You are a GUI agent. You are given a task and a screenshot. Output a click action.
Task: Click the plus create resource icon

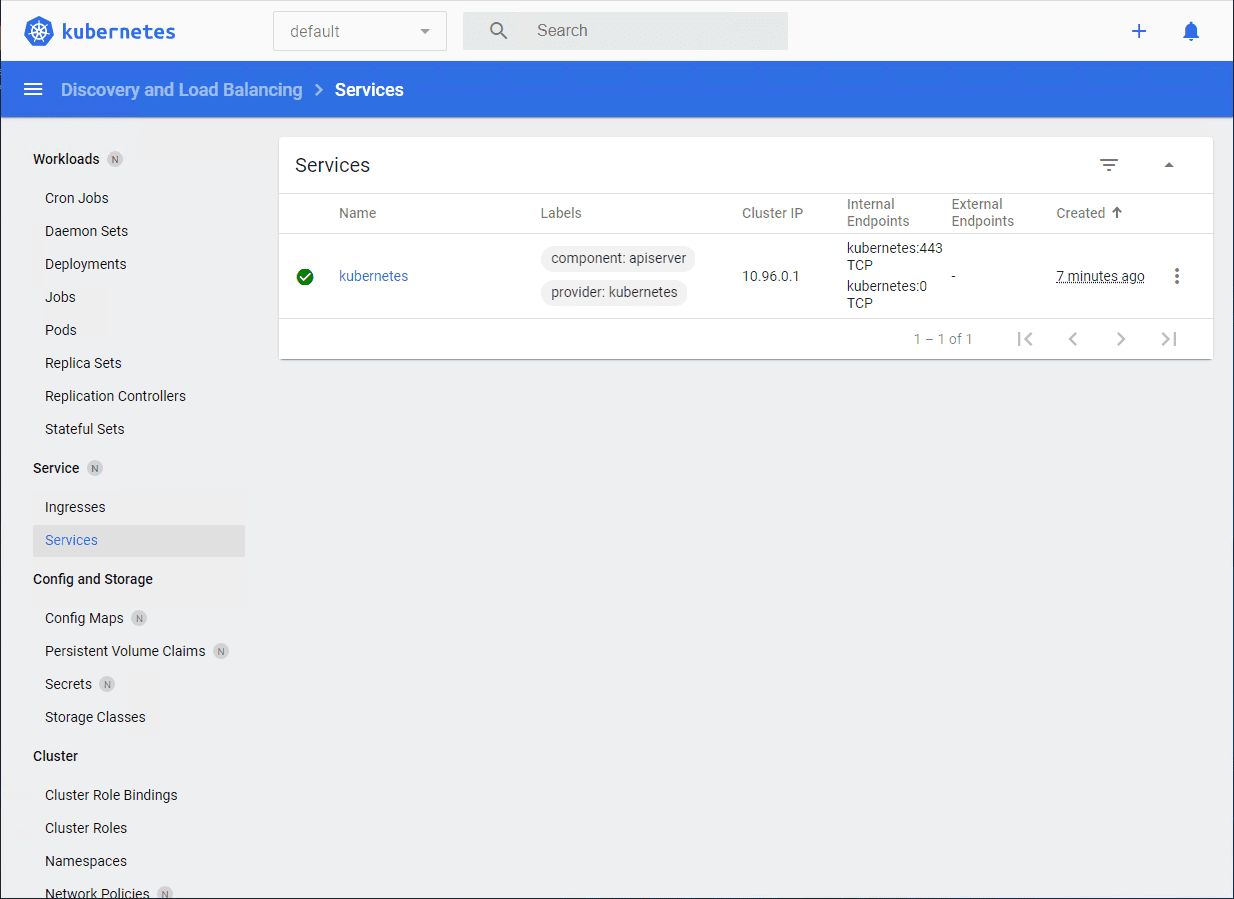1139,31
